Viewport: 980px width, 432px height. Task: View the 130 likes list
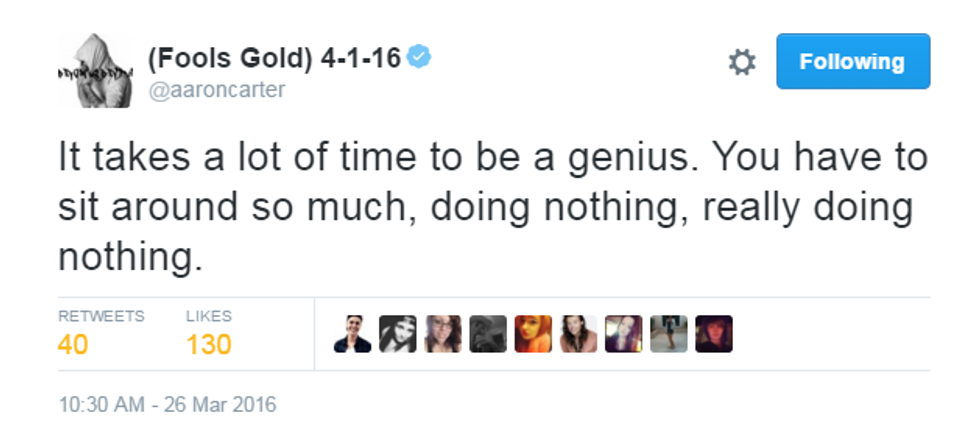pyautogui.click(x=208, y=345)
